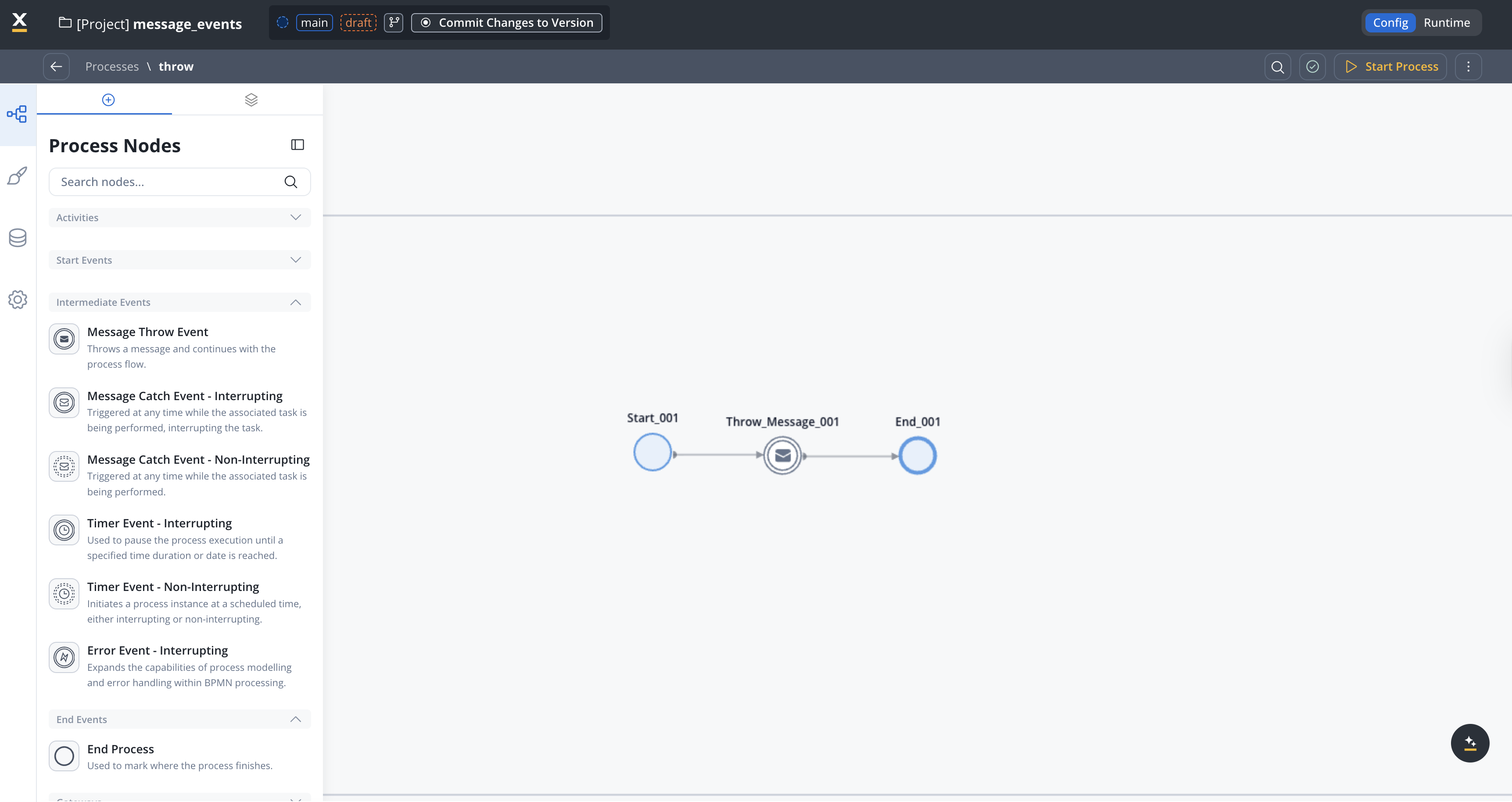
Task: Click Commit Changes to Version button
Action: [506, 23]
